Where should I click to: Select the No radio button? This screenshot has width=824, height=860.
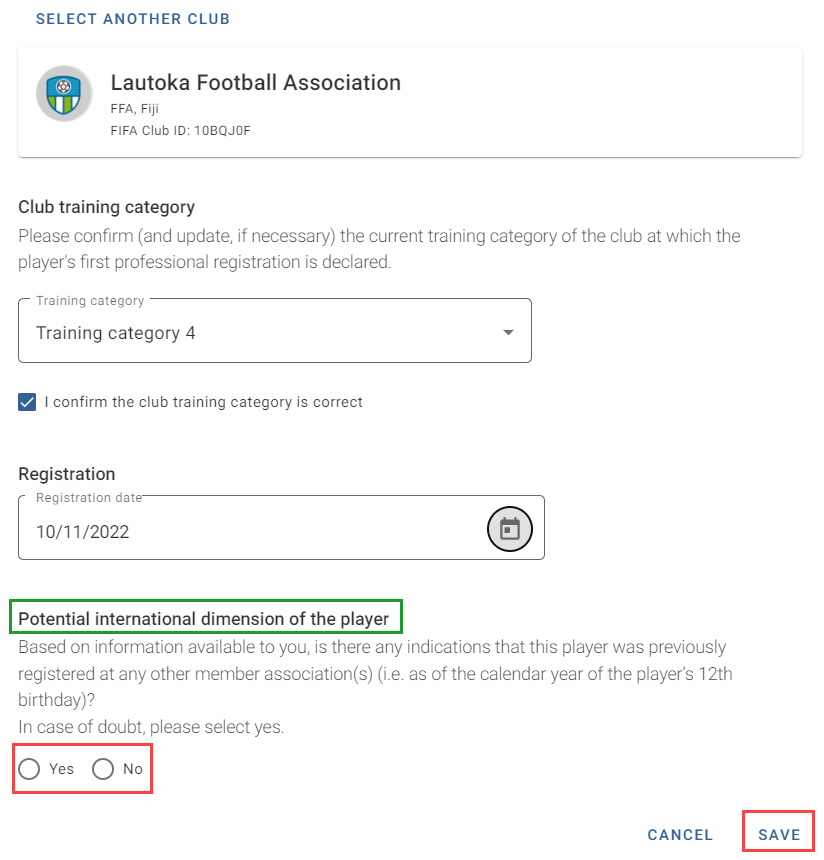coord(103,769)
